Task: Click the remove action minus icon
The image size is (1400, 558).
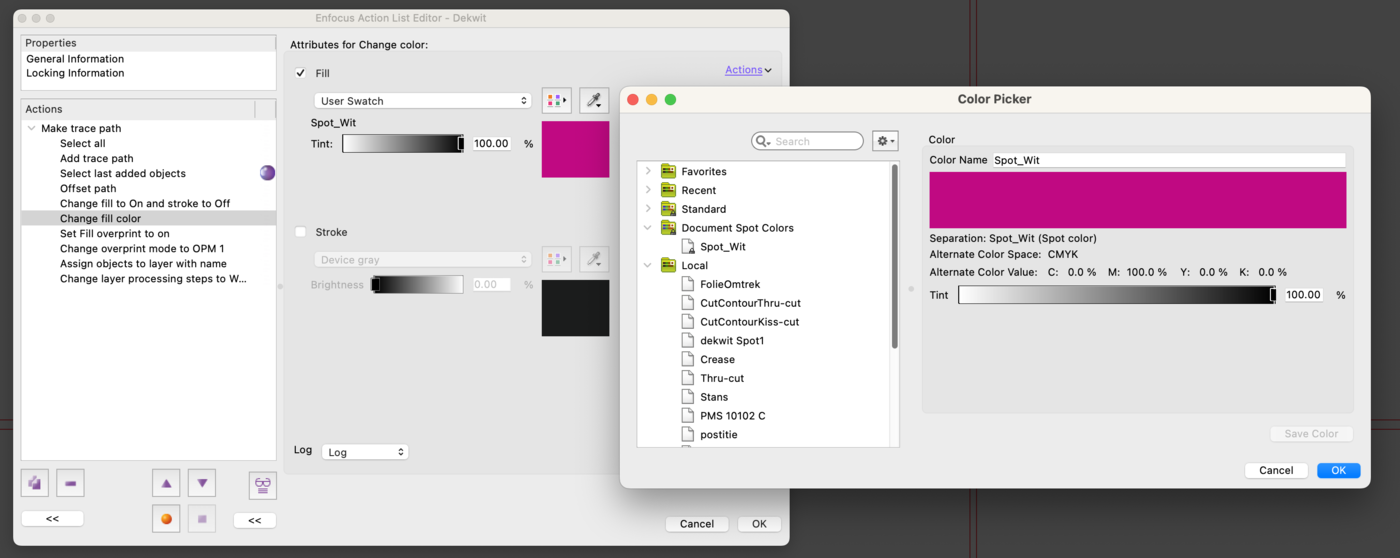Action: (x=70, y=483)
